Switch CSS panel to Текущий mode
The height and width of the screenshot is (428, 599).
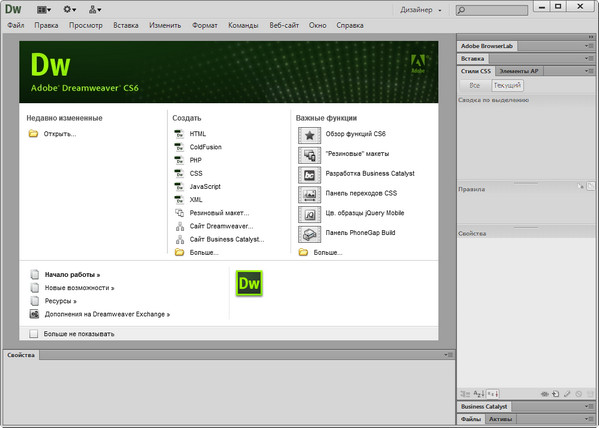coord(507,86)
